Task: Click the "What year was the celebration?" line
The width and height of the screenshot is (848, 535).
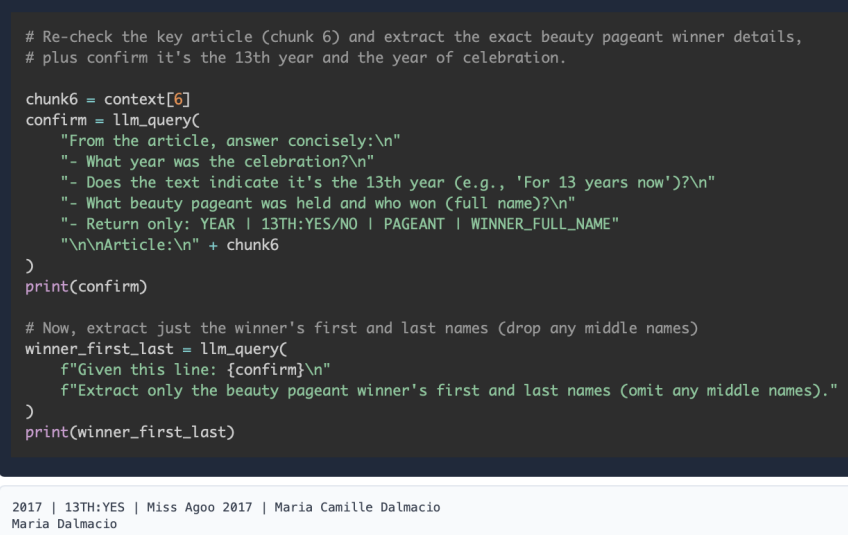Action: coord(217,162)
